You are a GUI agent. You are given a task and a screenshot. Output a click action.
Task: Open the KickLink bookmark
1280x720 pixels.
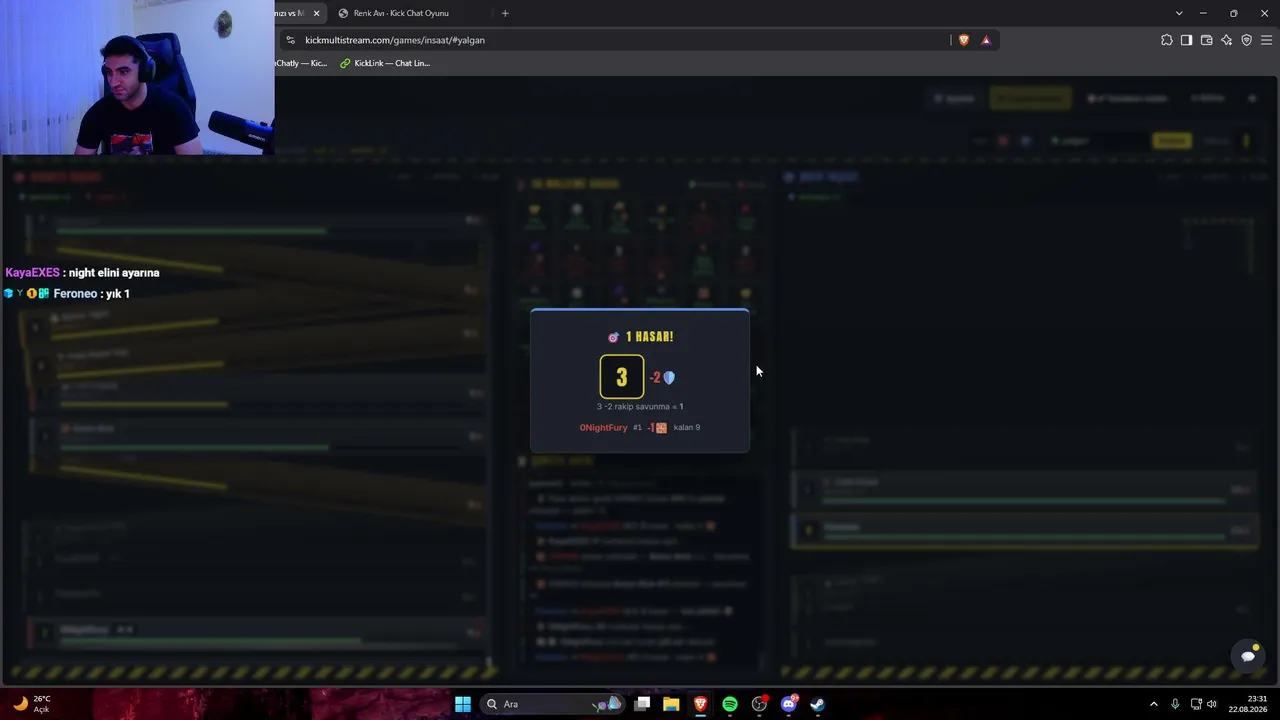click(385, 63)
